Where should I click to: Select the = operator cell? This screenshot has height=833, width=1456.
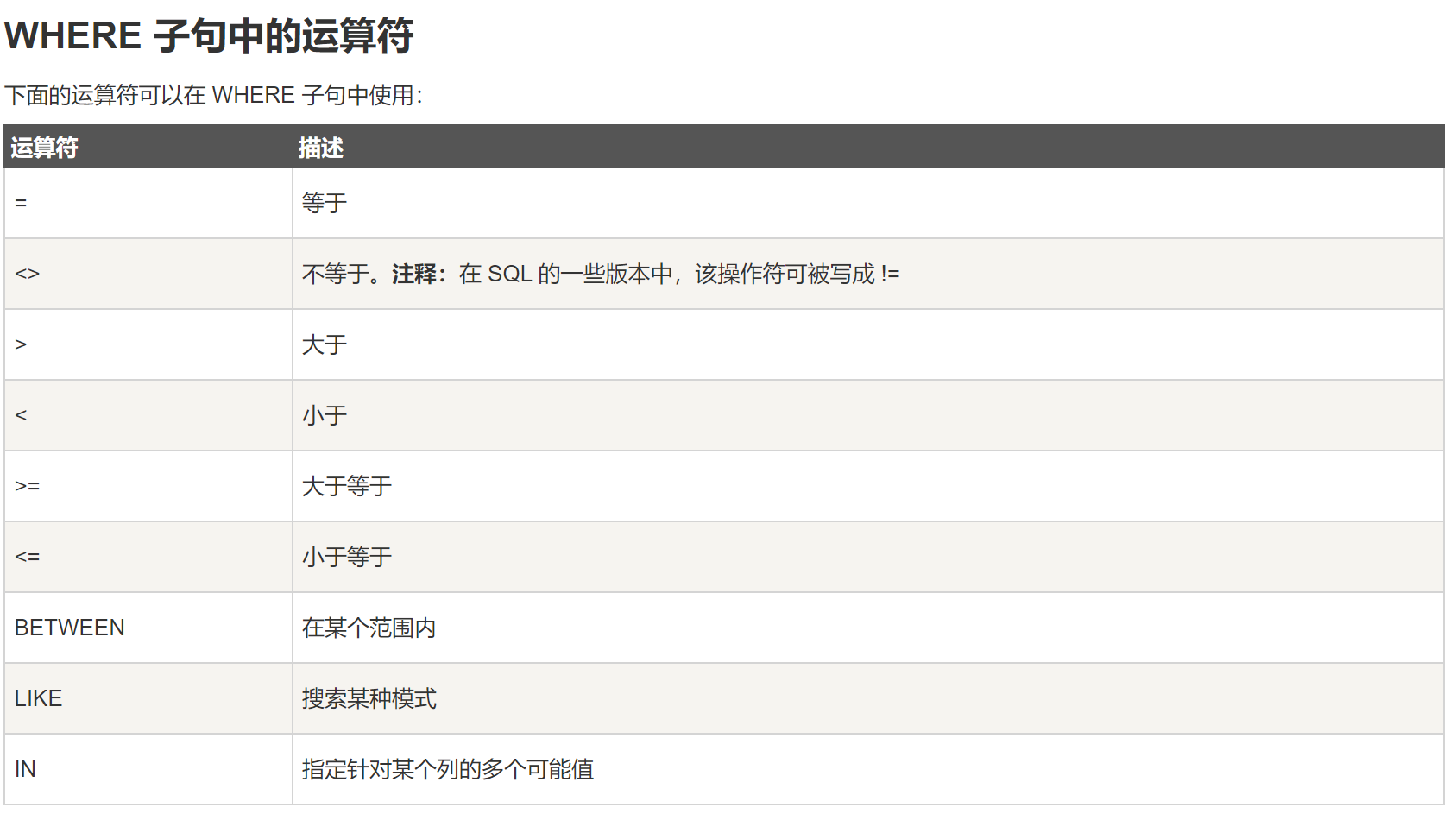click(22, 204)
